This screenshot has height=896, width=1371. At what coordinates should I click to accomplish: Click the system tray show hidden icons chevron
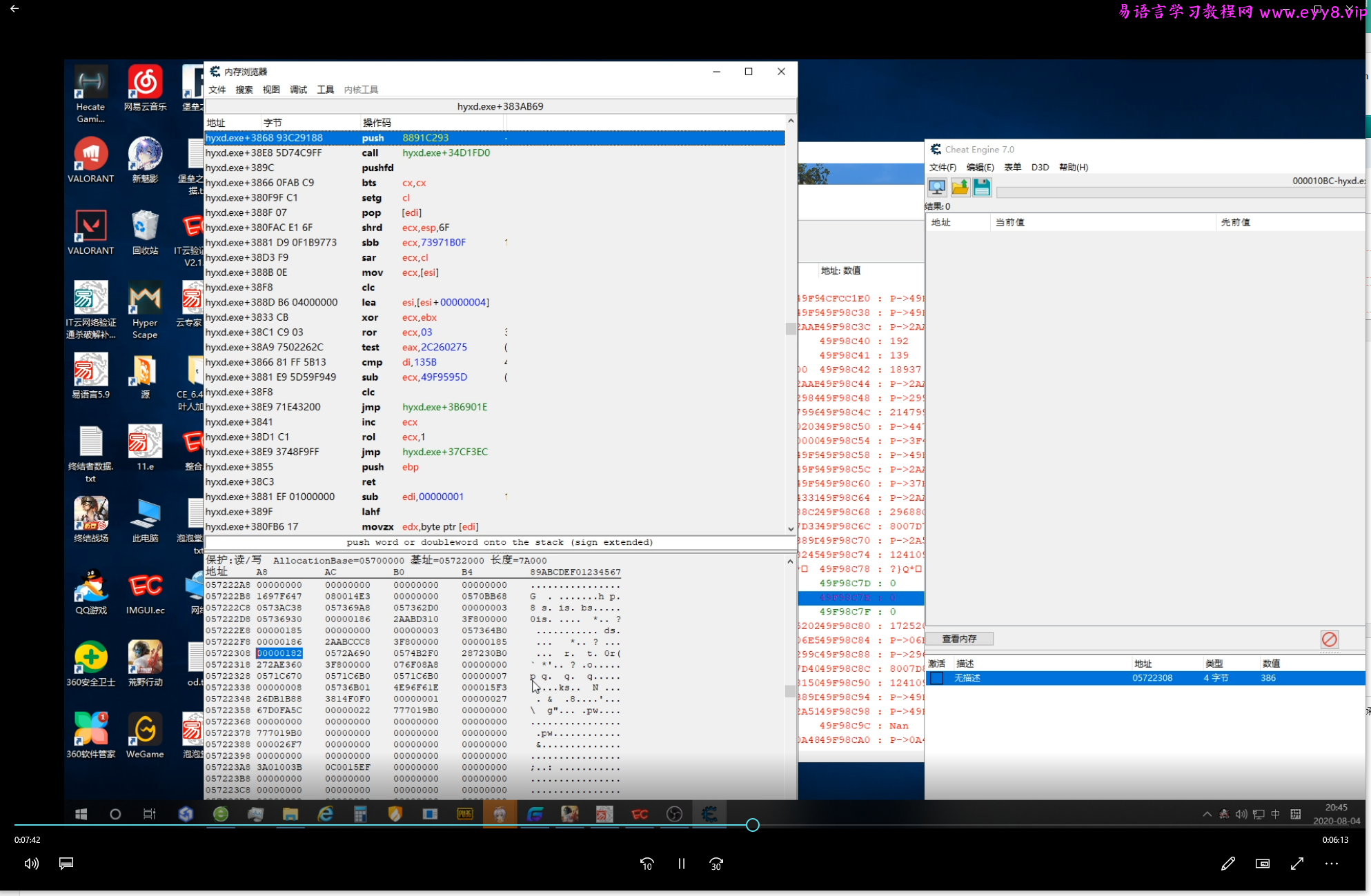click(x=1207, y=814)
